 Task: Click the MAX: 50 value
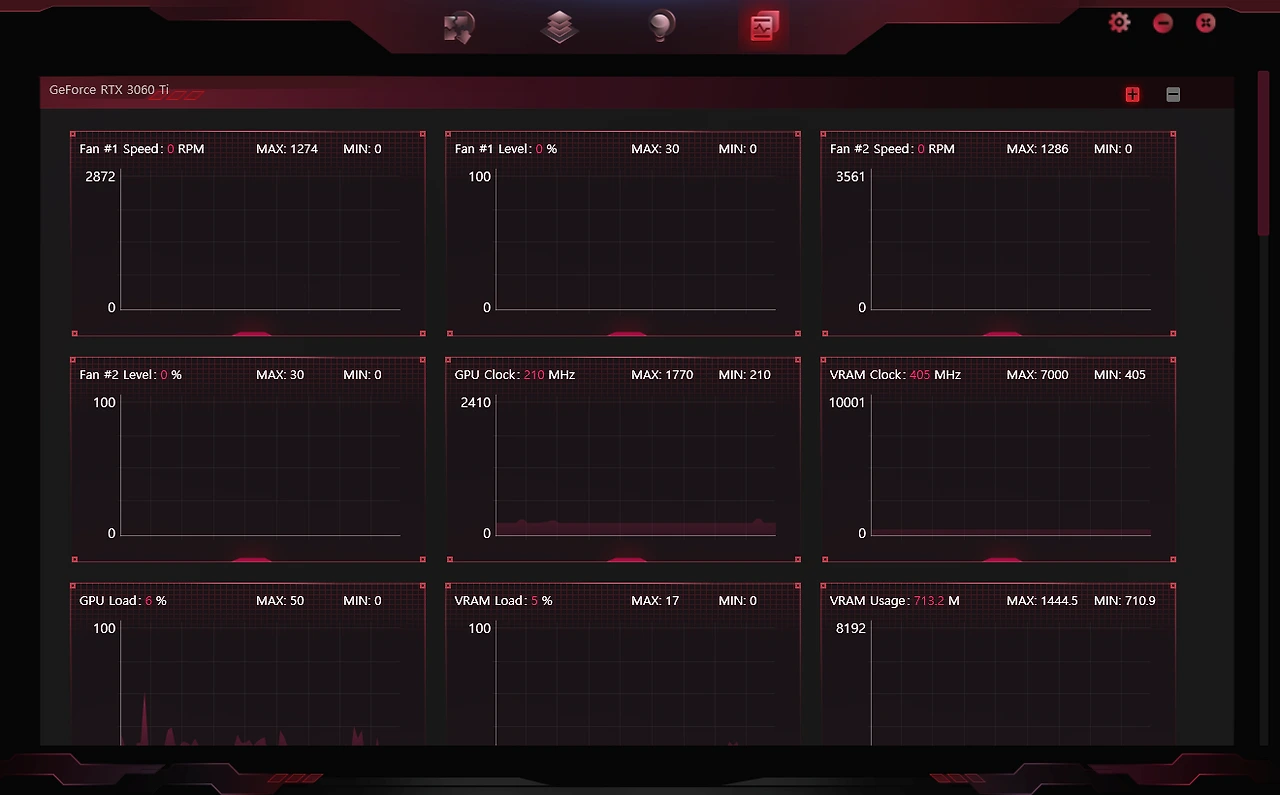(280, 601)
